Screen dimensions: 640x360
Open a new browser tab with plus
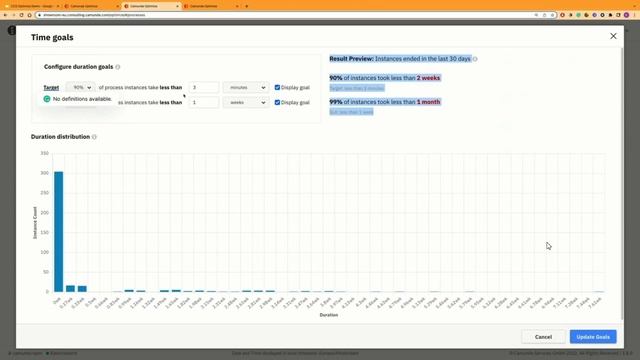247,6
